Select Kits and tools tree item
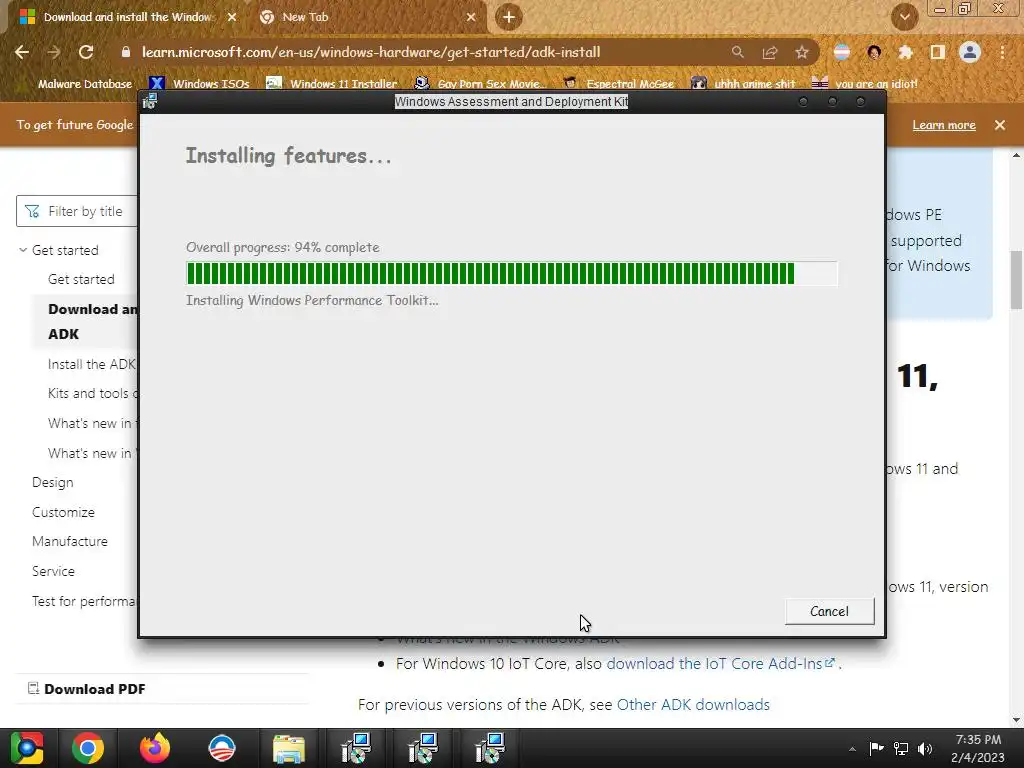 (92, 393)
